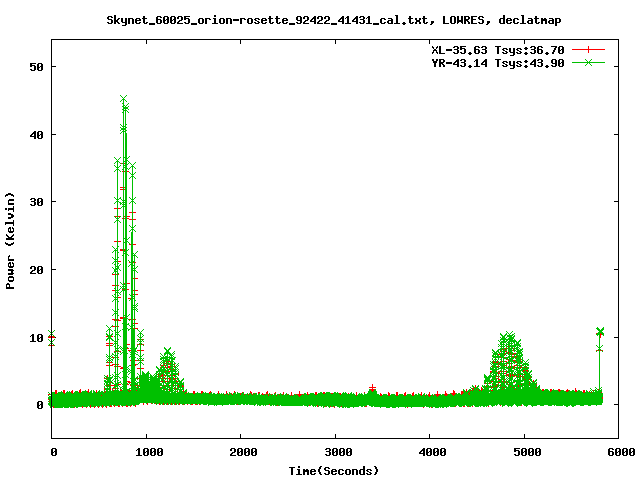The image size is (640, 480).
Task: Click the x-axis tick label 5000
Action: pos(527,452)
